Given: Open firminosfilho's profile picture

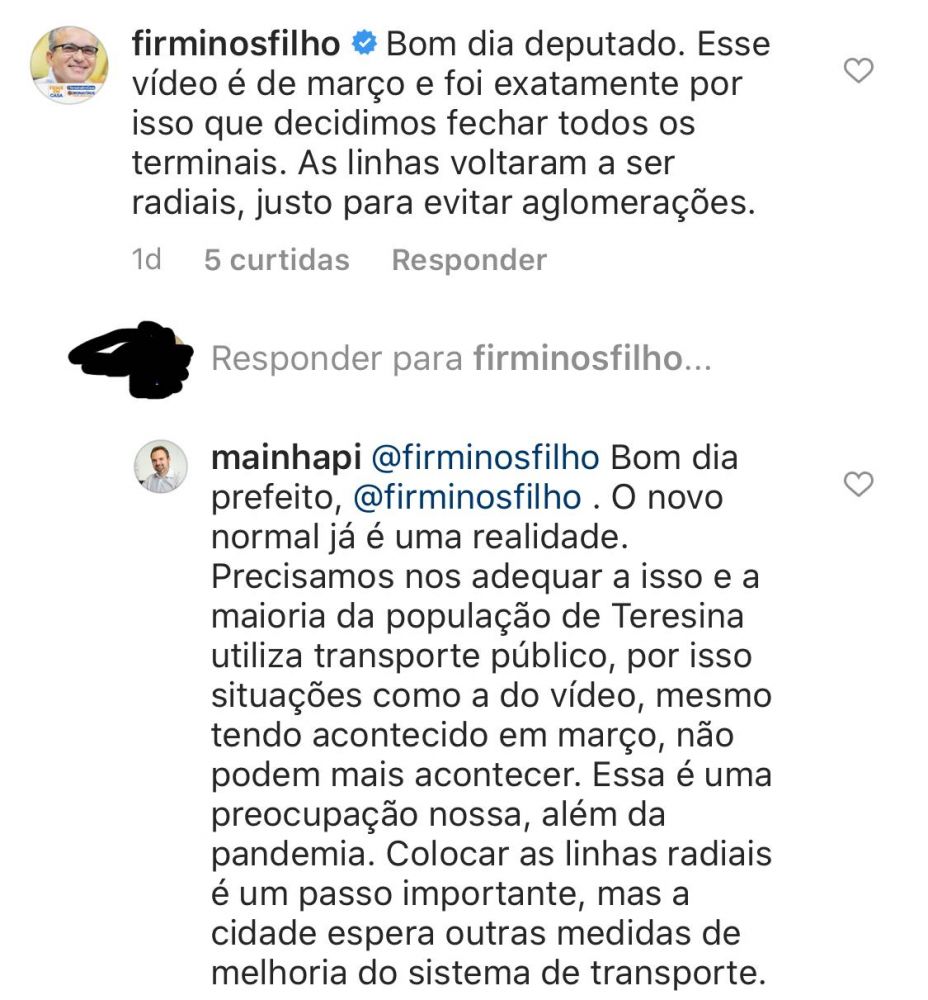Looking at the screenshot, I should (x=69, y=64).
